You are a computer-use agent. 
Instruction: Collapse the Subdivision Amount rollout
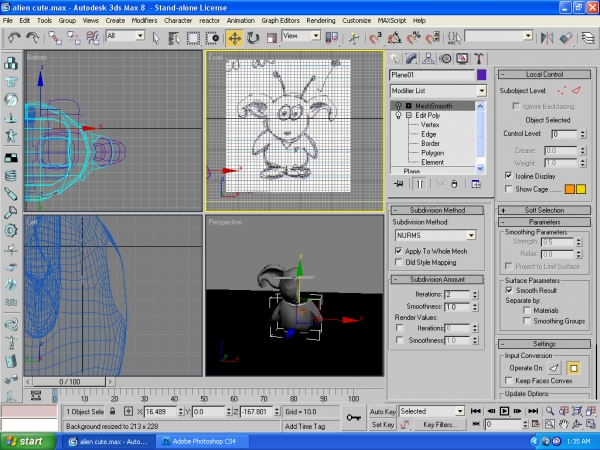(437, 279)
